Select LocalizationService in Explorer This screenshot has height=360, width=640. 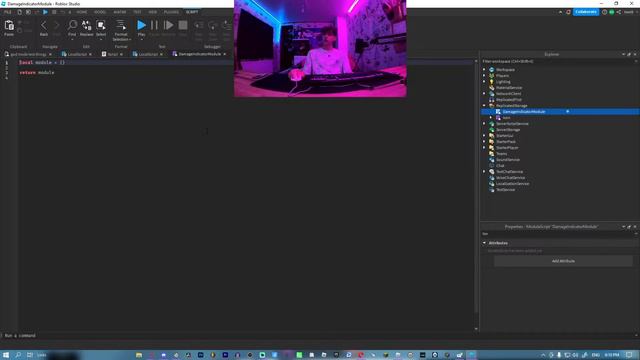[x=512, y=184]
